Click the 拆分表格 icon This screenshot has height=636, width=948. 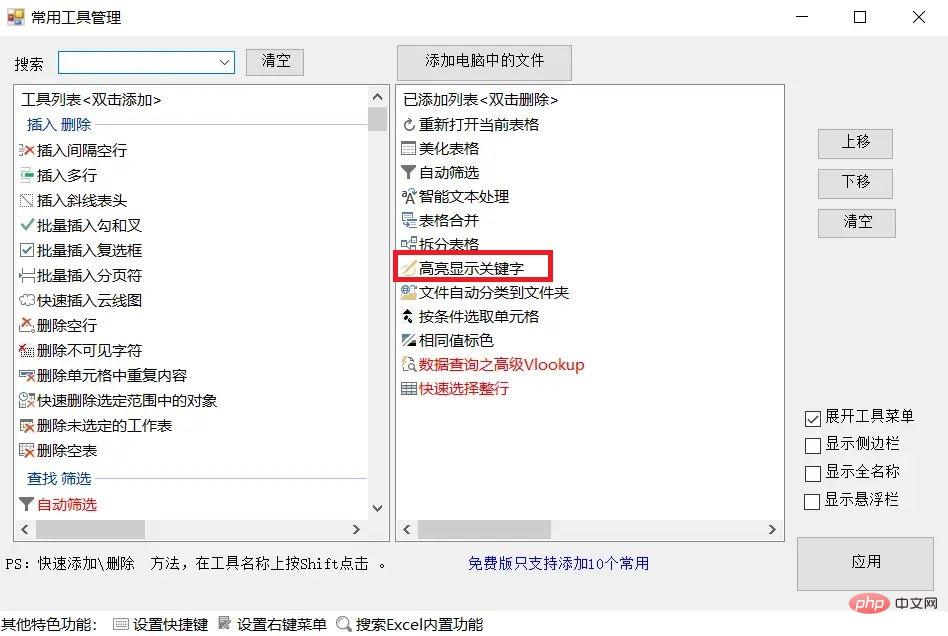409,244
